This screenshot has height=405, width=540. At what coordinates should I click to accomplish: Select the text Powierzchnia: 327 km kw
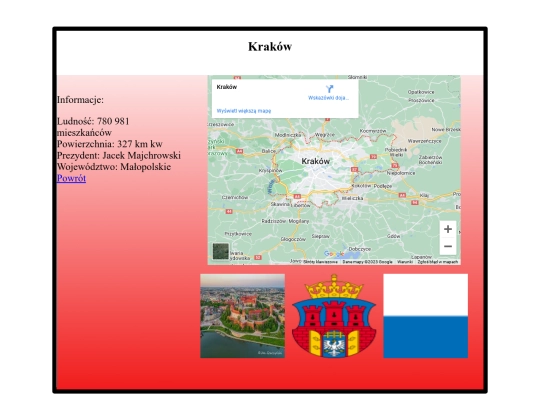110,144
